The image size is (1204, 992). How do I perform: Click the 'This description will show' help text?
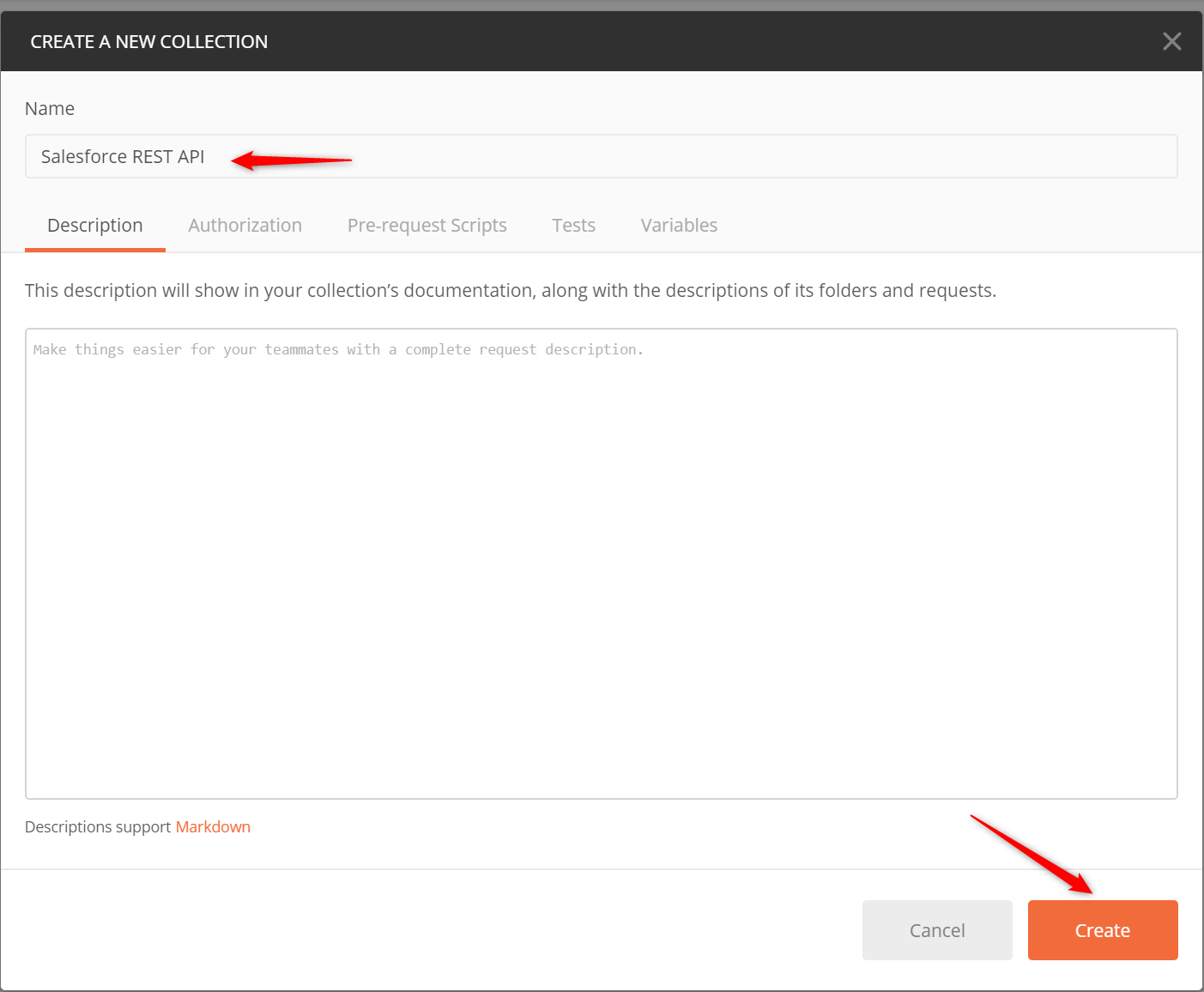point(511,291)
